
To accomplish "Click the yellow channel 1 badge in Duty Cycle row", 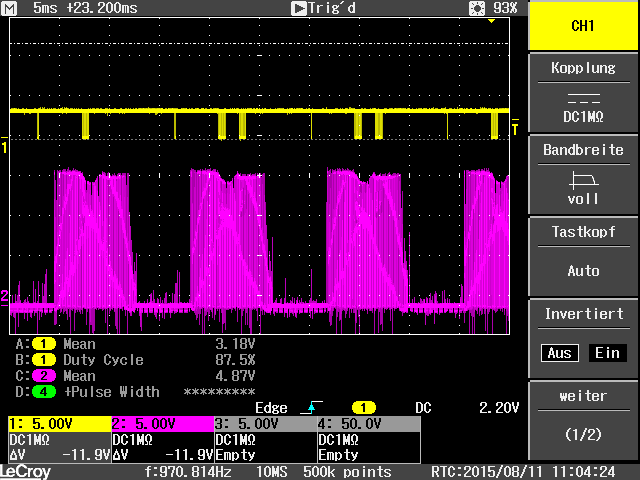I will tap(44, 360).
